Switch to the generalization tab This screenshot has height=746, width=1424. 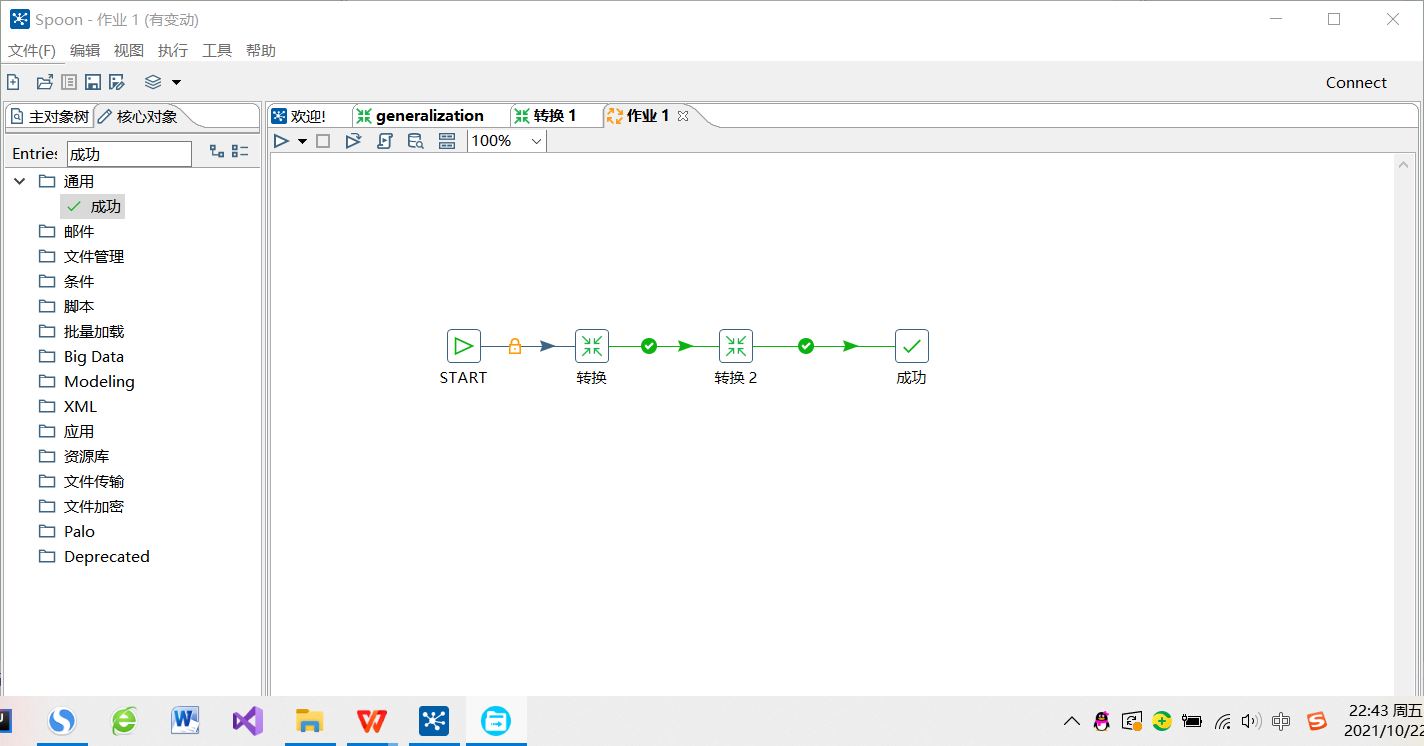click(420, 116)
